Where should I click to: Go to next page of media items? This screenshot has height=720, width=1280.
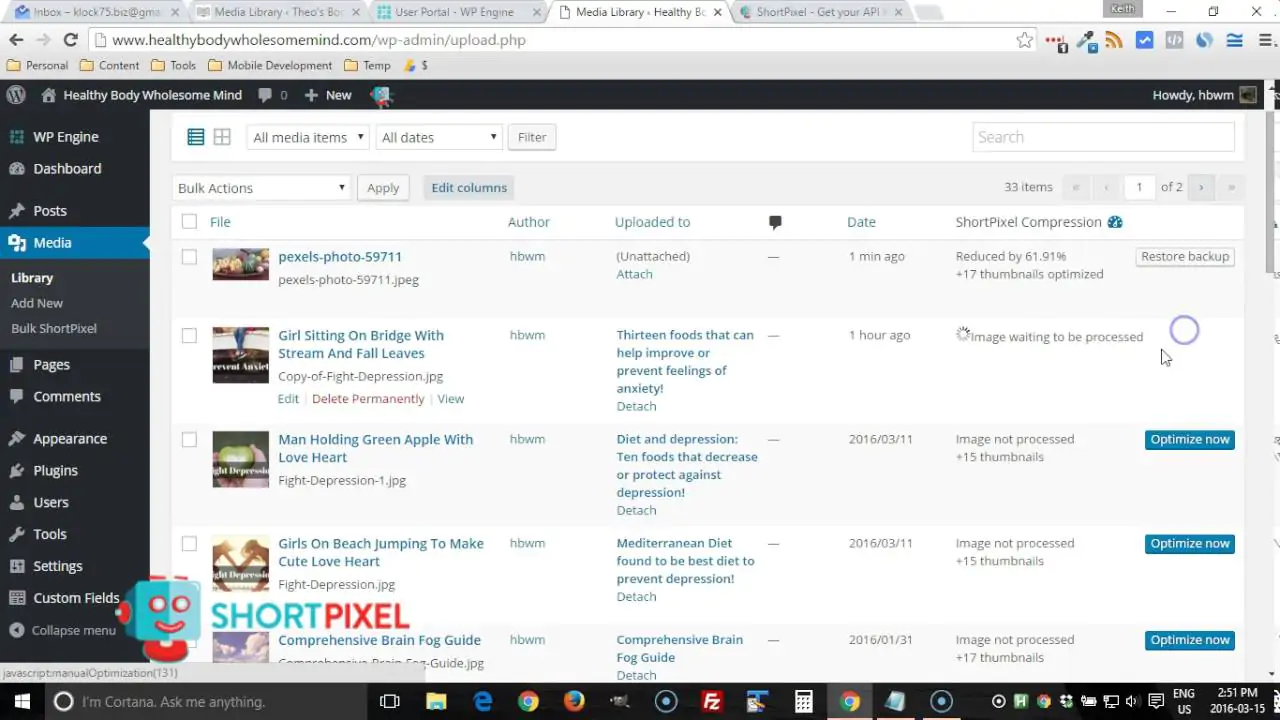pyautogui.click(x=1201, y=187)
